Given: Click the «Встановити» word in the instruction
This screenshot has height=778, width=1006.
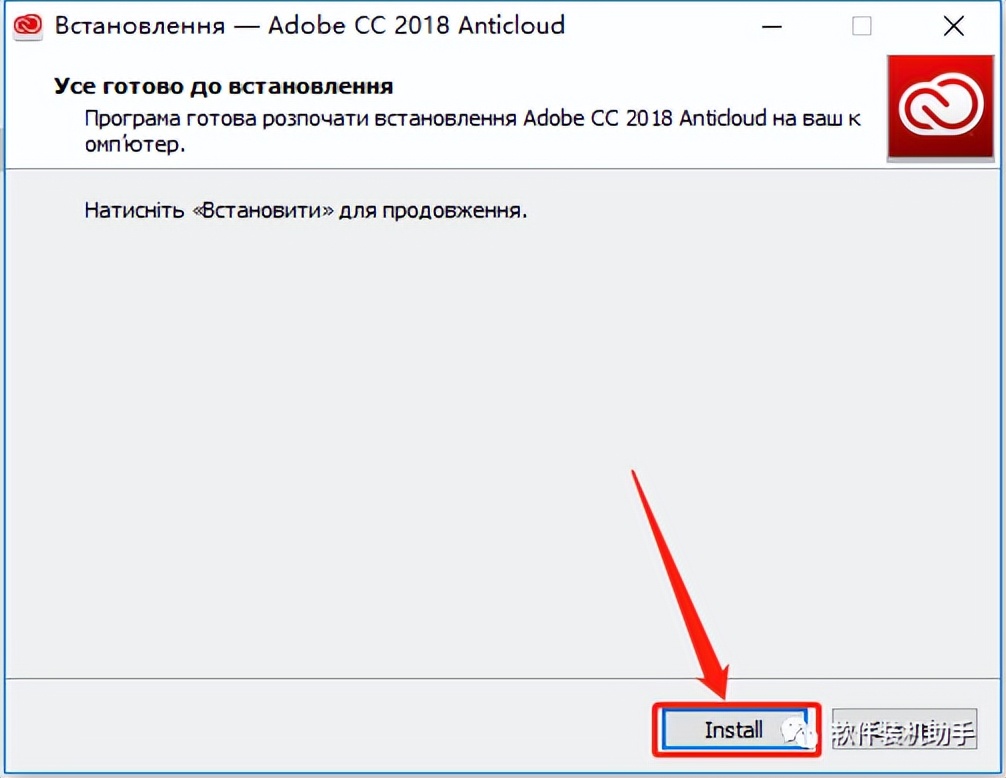Looking at the screenshot, I should [263, 210].
